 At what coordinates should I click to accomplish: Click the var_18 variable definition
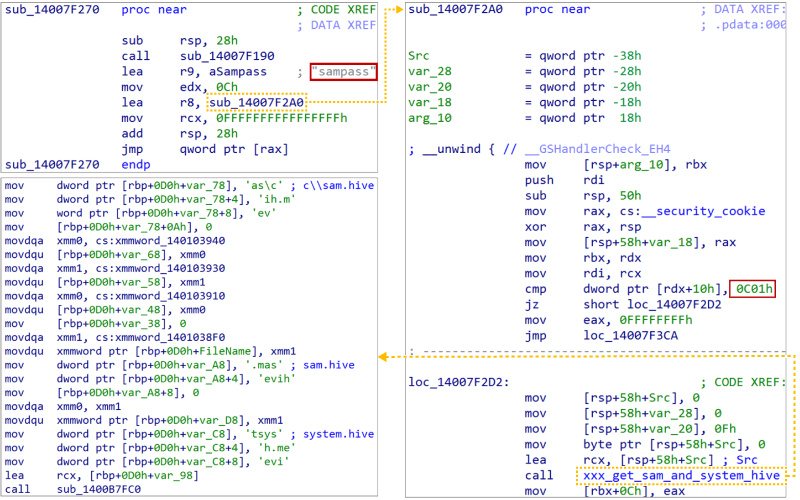pyautogui.click(x=525, y=103)
